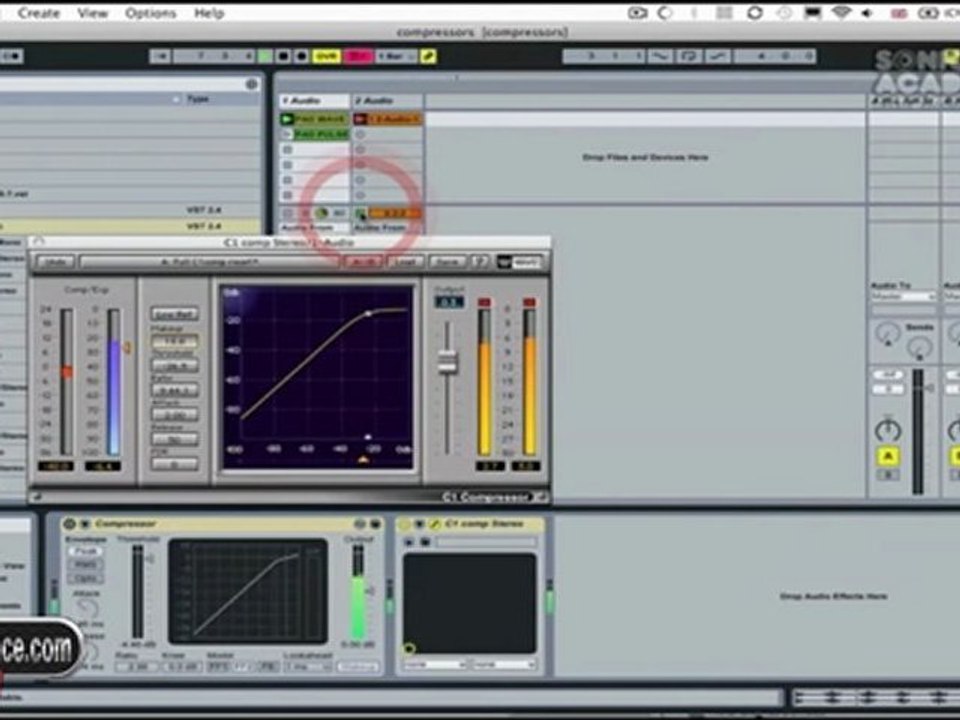The width and height of the screenshot is (960, 720).
Task: Click the green Play button in transport
Action: click(x=265, y=56)
